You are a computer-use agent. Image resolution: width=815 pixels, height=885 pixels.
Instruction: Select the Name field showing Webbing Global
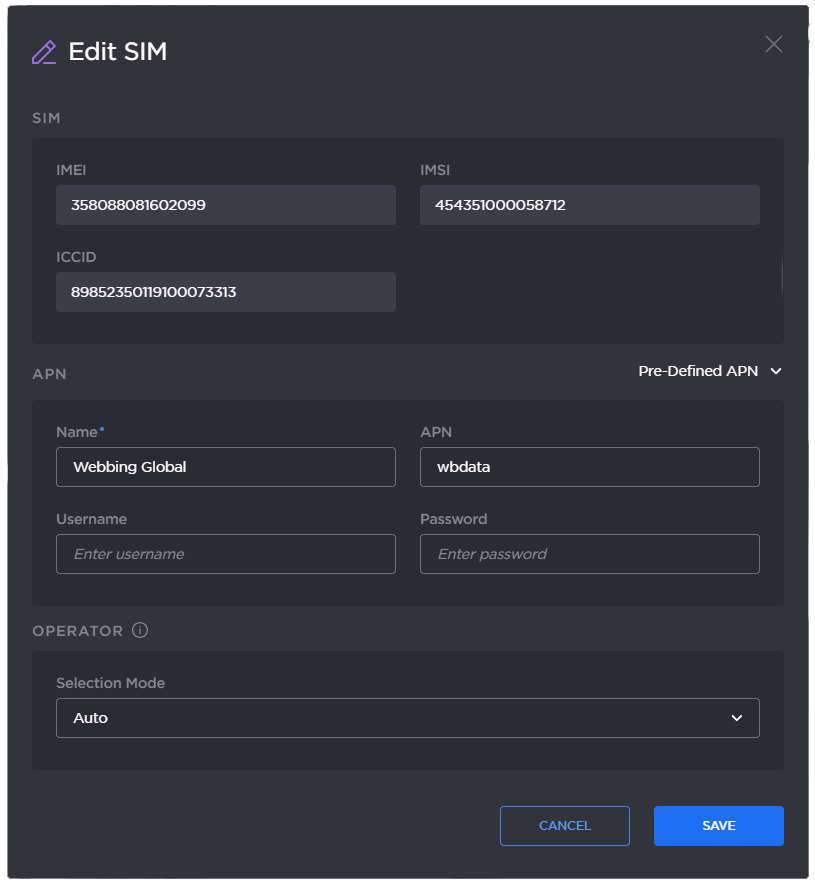click(225, 466)
